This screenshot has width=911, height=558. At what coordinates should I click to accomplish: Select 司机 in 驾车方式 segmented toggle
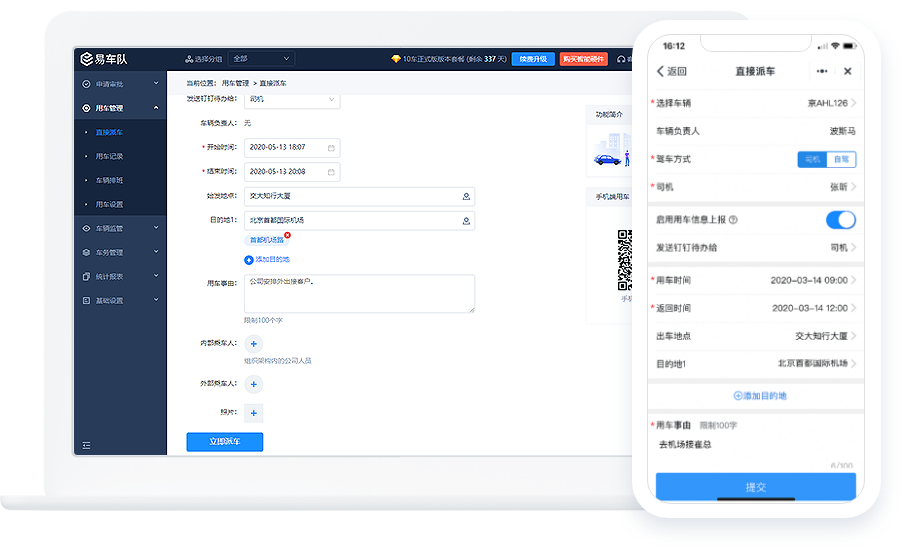pos(812,159)
